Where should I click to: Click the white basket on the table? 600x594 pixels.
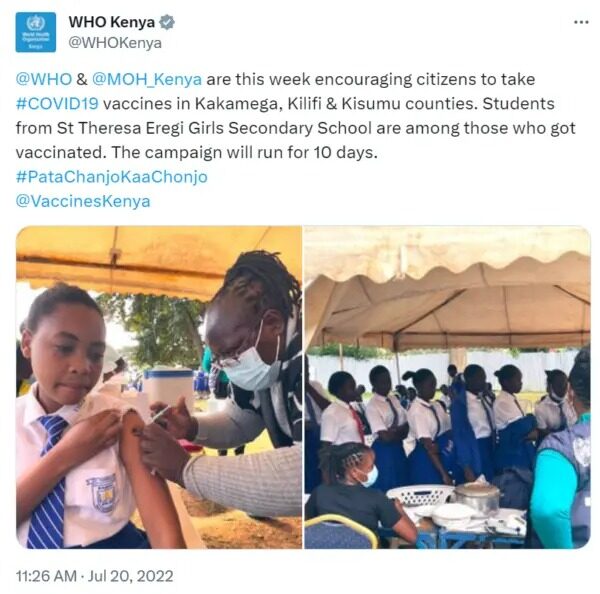click(x=419, y=495)
